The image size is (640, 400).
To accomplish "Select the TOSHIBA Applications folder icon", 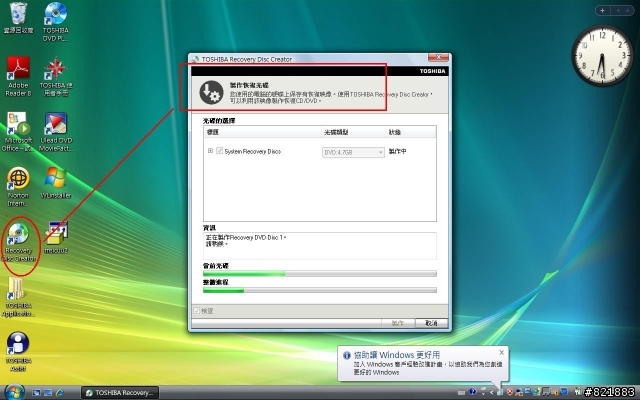I will pos(18,297).
